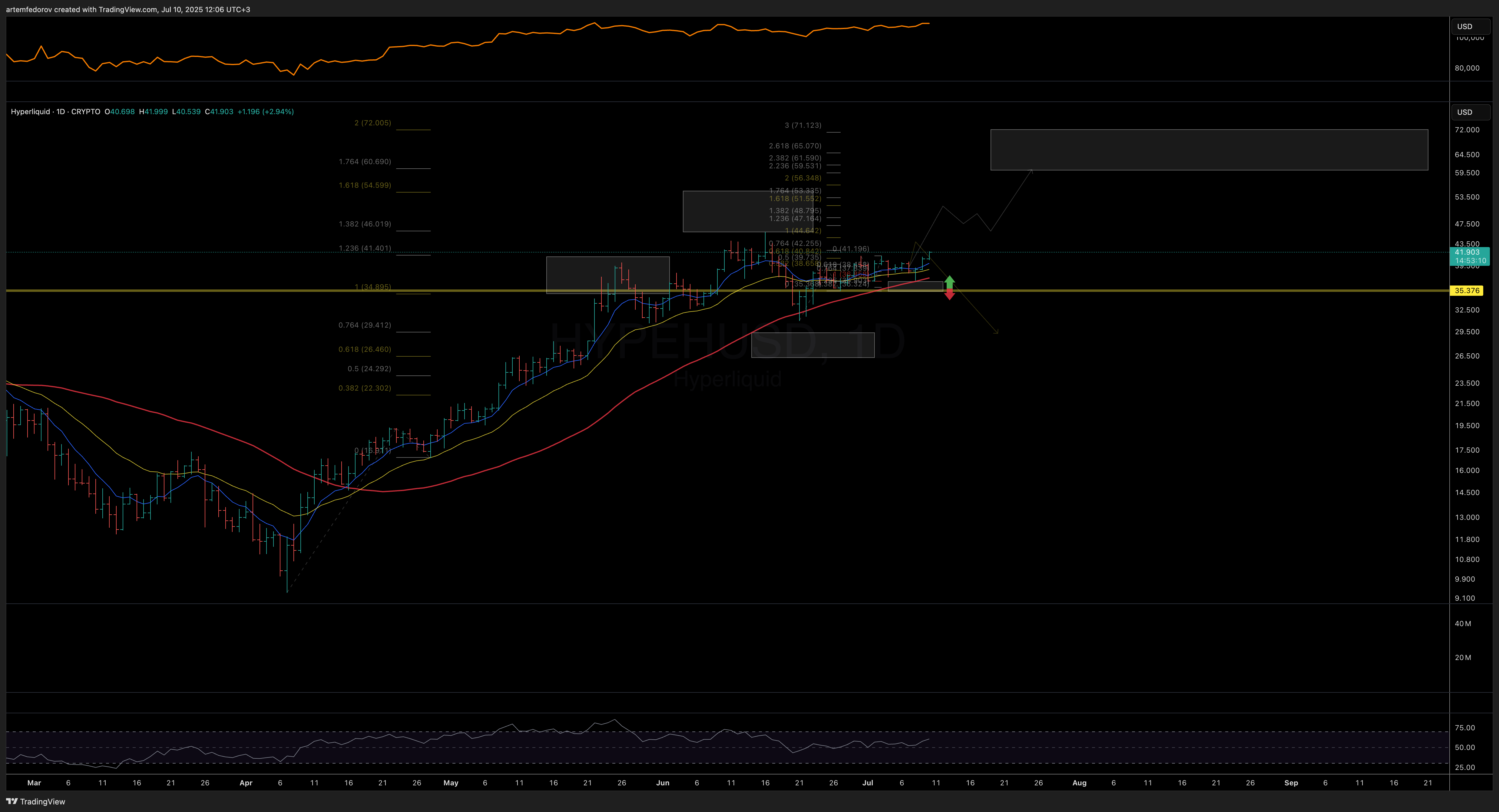Screen dimensions: 1499x812
Task: Click the TradingView logo in bottom-left corner
Action: coord(35,801)
